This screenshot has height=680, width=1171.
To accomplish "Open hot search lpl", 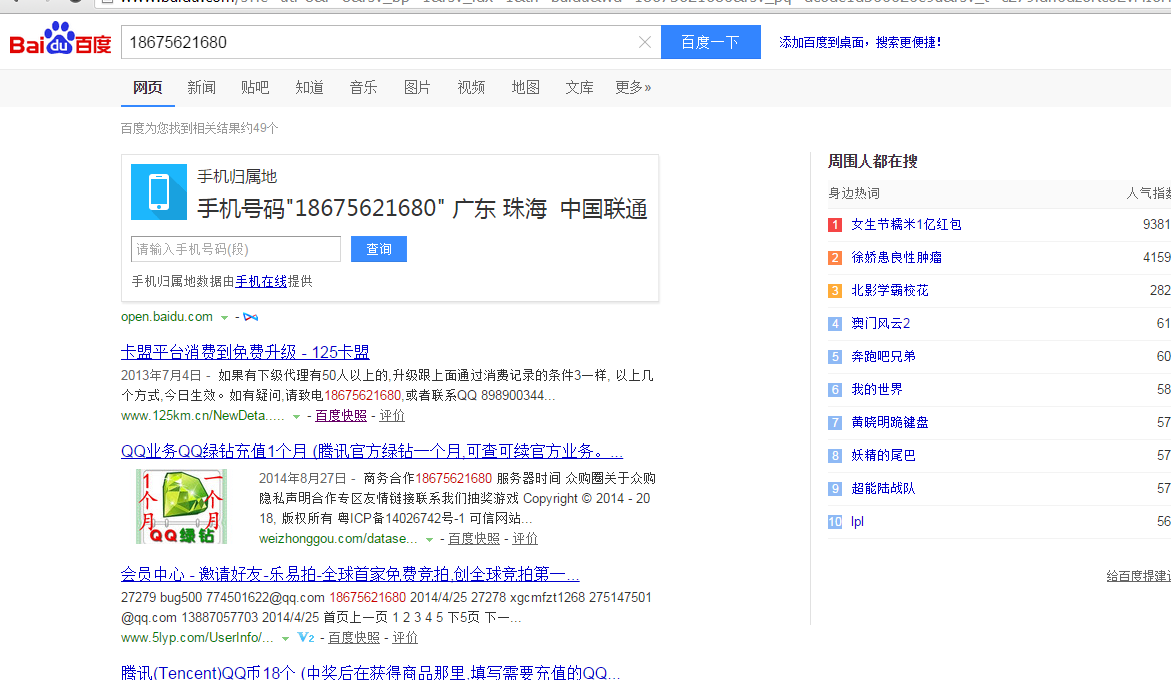I will 857,522.
